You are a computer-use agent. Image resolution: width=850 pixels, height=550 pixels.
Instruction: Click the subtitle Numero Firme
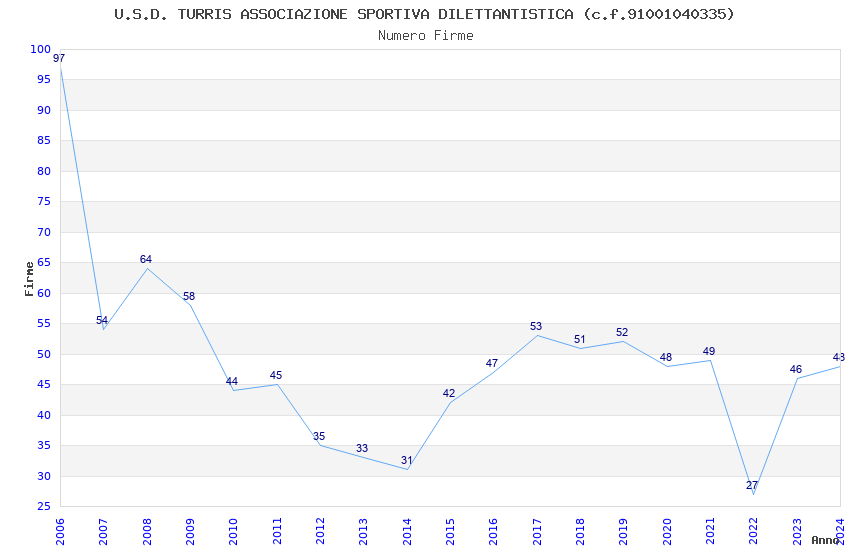(426, 36)
